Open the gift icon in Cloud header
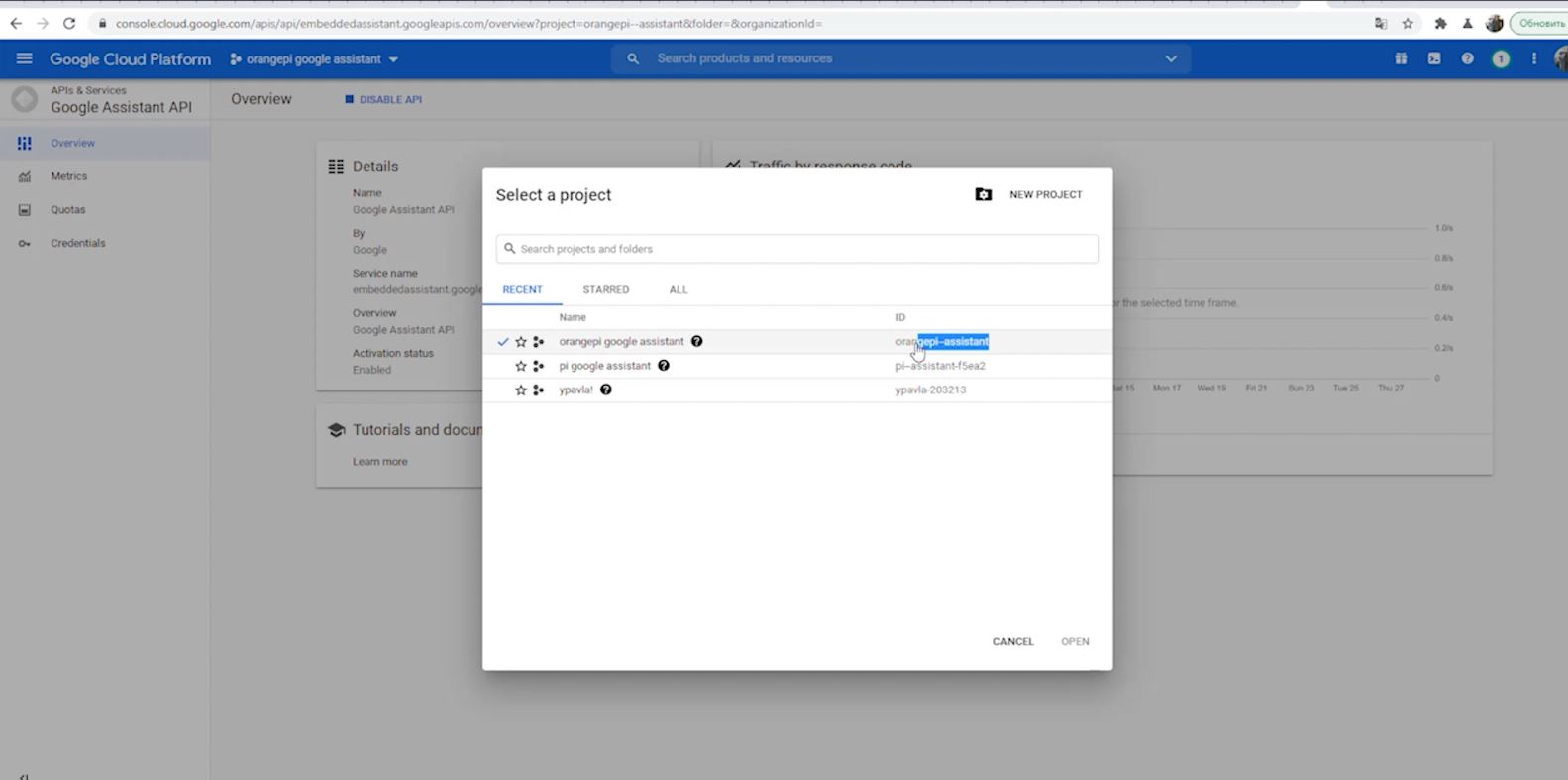This screenshot has width=1568, height=780. 1401,59
